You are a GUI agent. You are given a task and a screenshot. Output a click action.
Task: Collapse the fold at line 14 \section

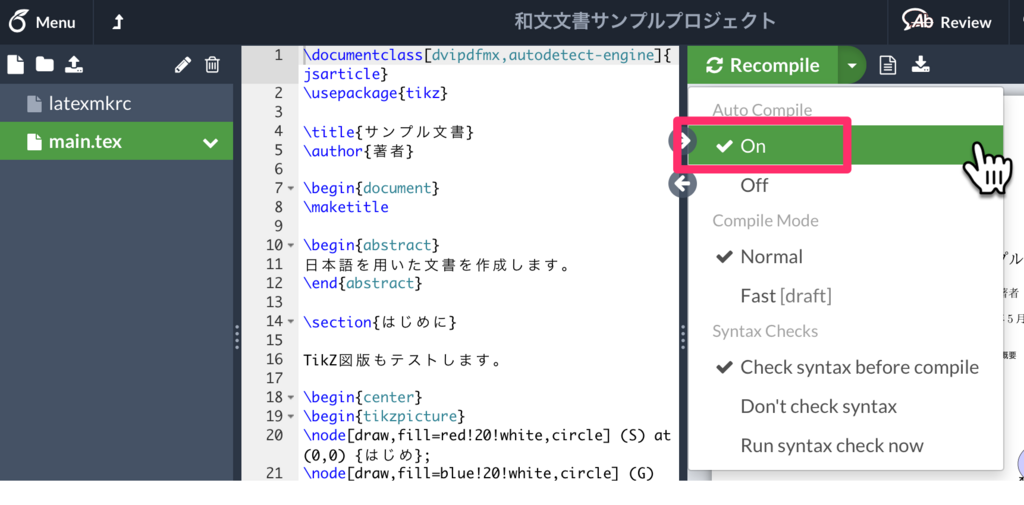click(x=291, y=321)
